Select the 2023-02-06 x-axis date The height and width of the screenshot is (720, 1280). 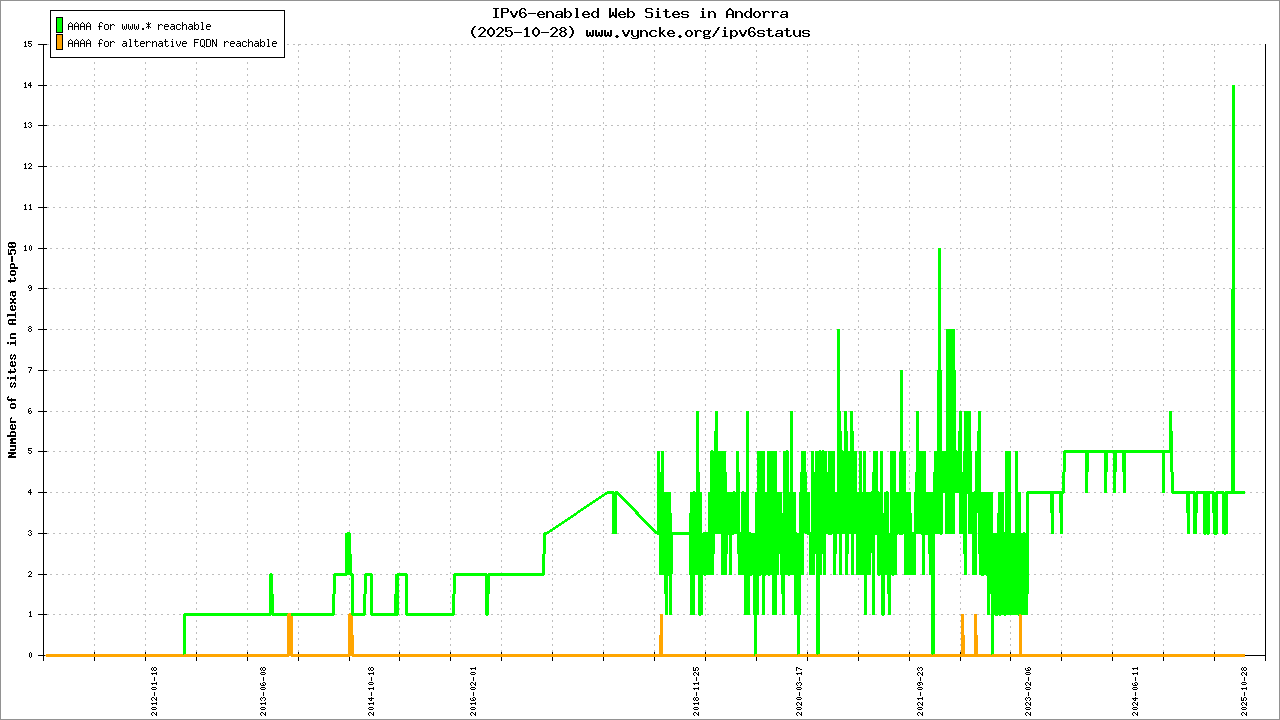1029,689
